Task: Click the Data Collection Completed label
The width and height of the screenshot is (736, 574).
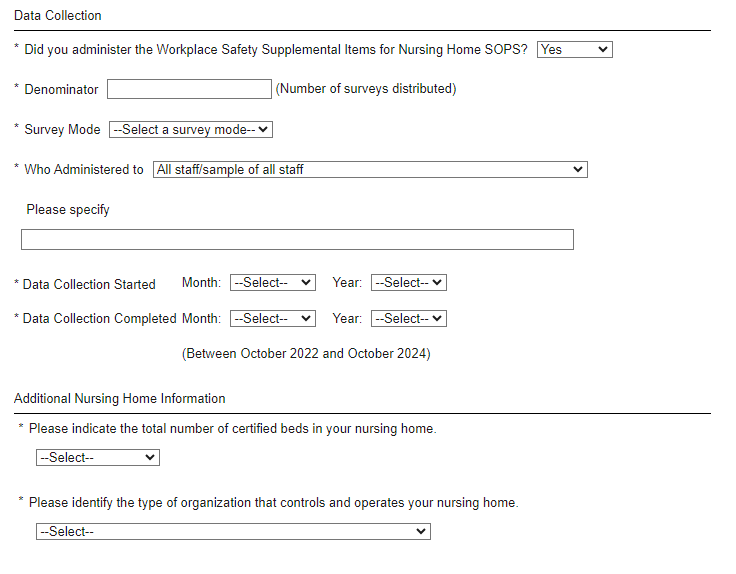Action: pos(99,319)
